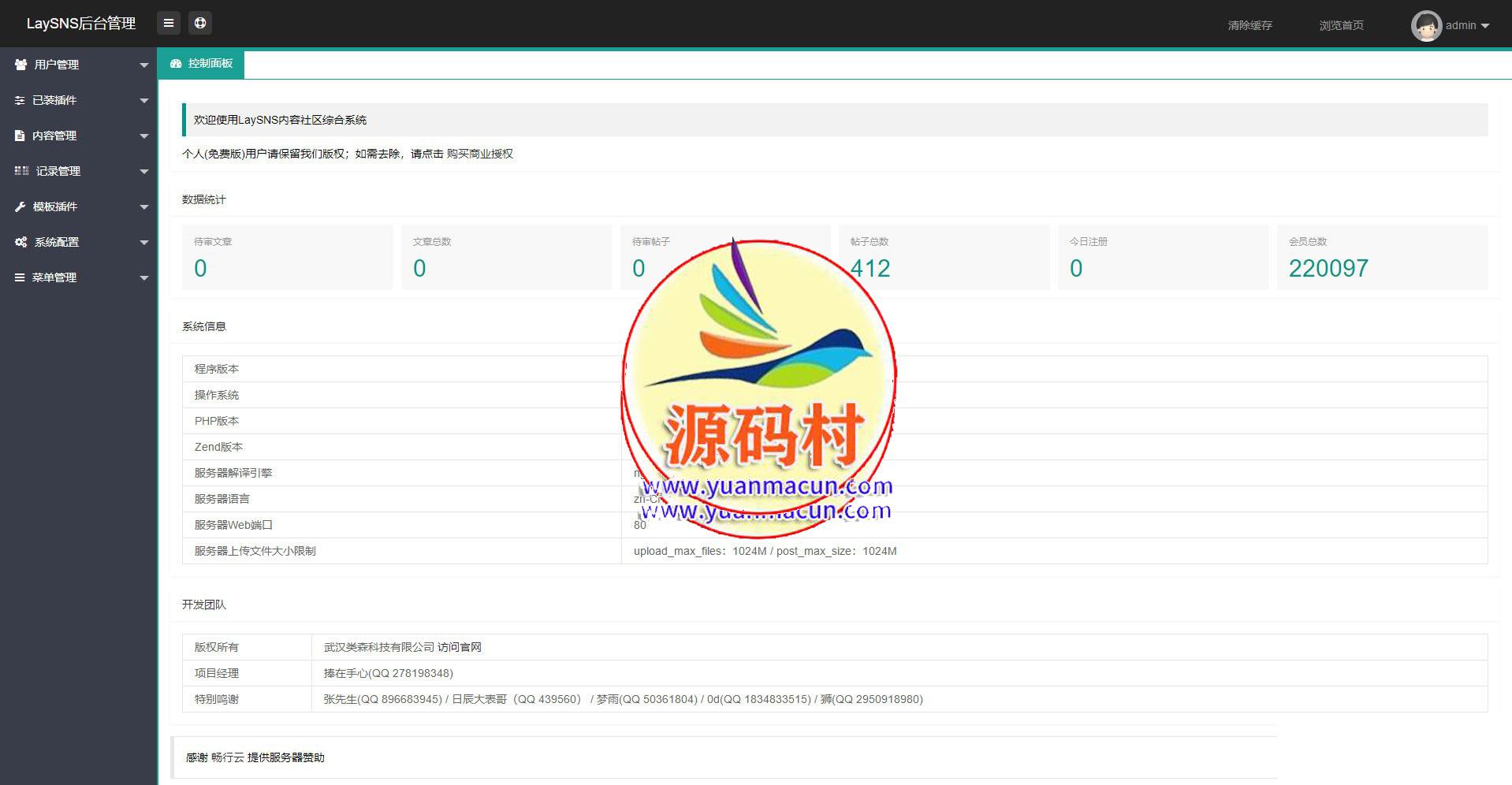Click the 今日注册 statistic card
1512x785 pixels.
click(x=1164, y=257)
